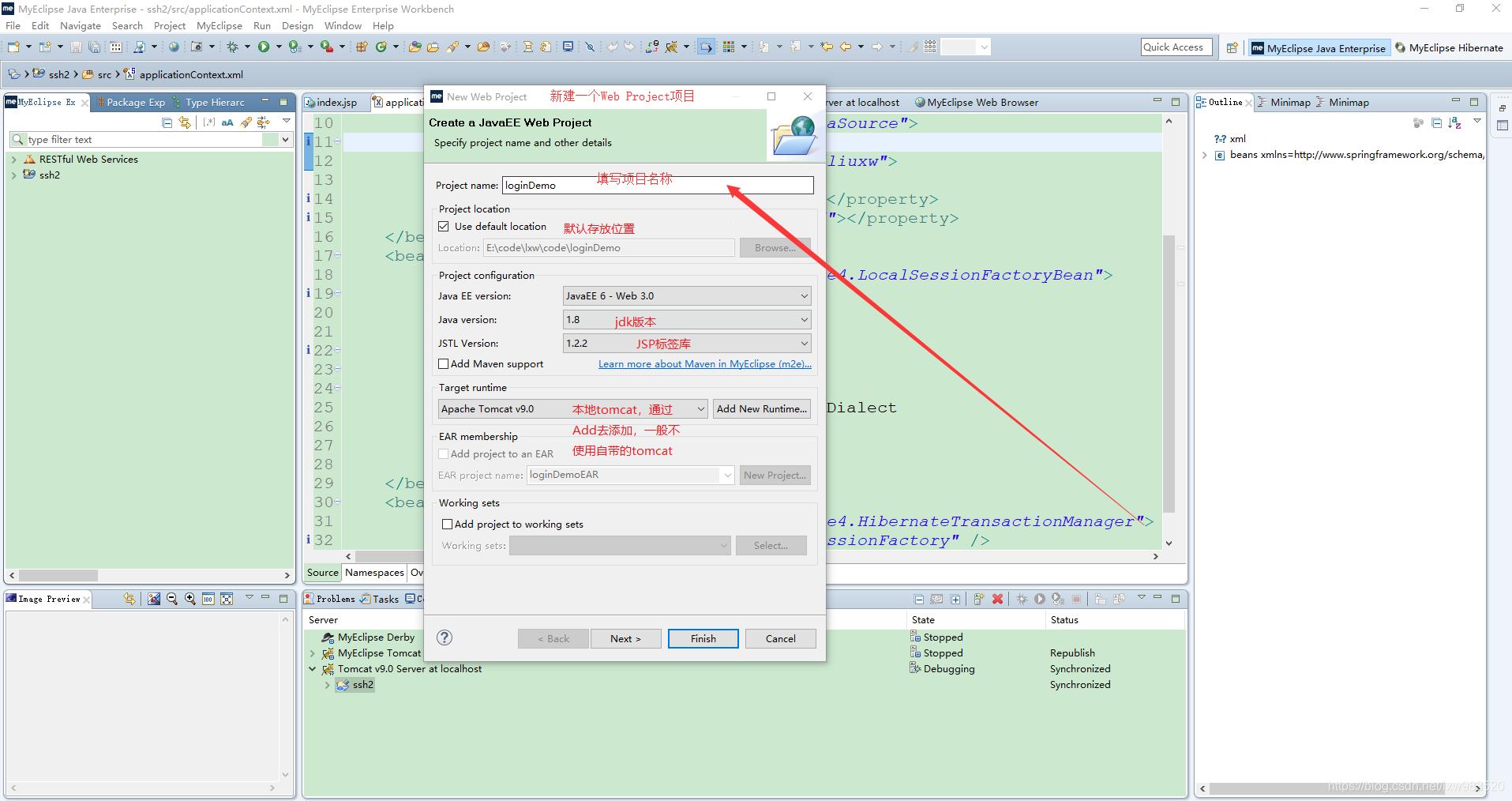Expand beans node in Outline panel
The height and width of the screenshot is (801, 1512).
(x=1204, y=155)
